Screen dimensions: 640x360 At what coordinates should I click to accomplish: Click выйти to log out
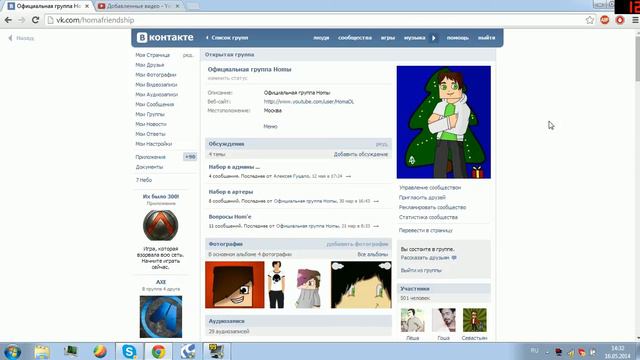click(x=486, y=38)
